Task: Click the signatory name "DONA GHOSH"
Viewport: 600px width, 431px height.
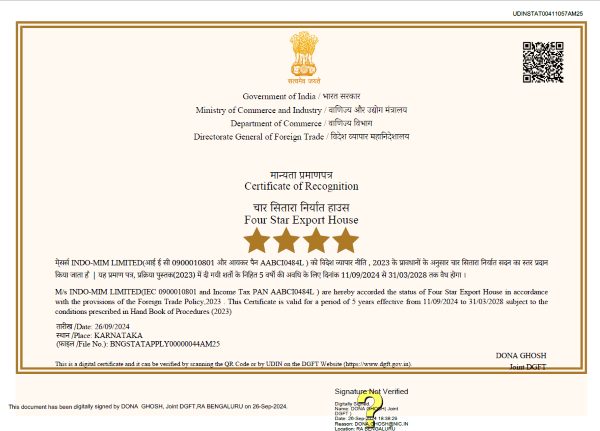Action: pyautogui.click(x=521, y=356)
